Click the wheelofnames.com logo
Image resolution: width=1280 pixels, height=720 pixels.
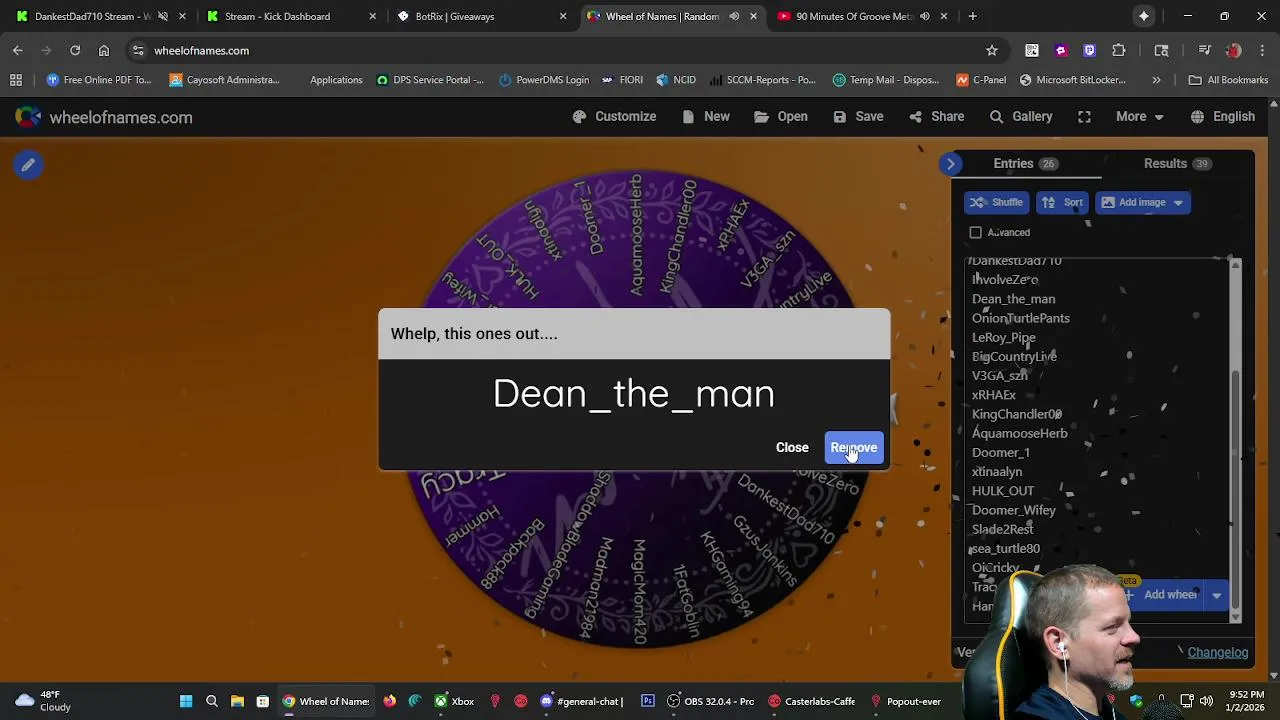tap(103, 117)
